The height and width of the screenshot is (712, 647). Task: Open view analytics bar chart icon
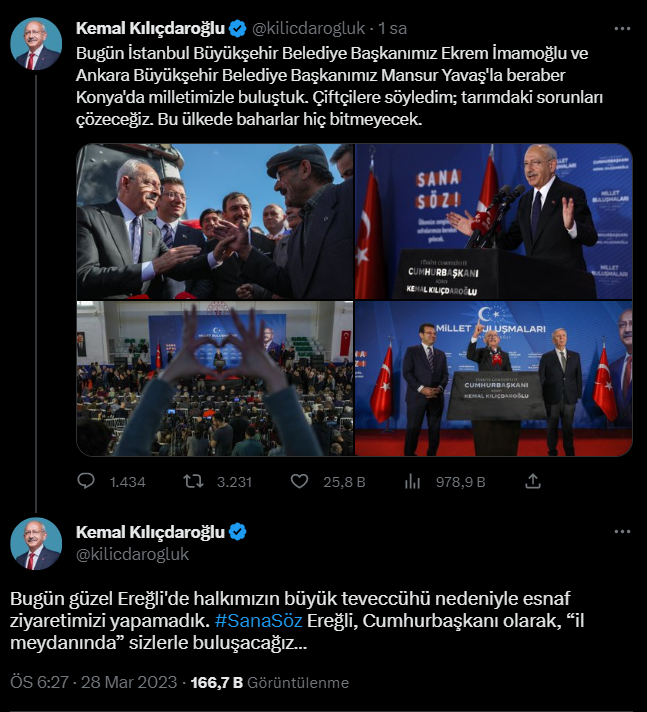[x=412, y=482]
